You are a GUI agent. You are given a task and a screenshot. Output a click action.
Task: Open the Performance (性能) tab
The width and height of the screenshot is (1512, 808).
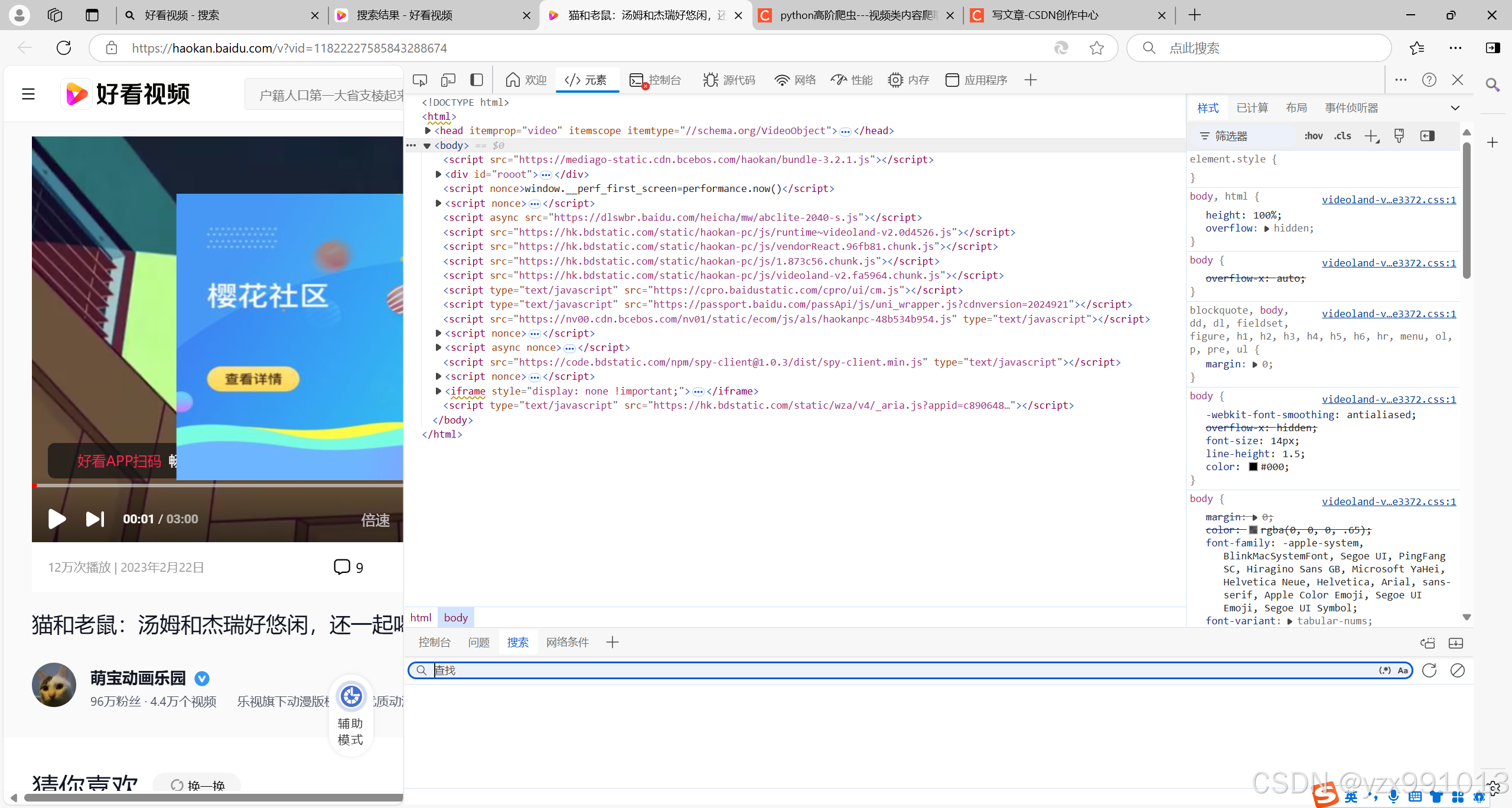pos(852,80)
